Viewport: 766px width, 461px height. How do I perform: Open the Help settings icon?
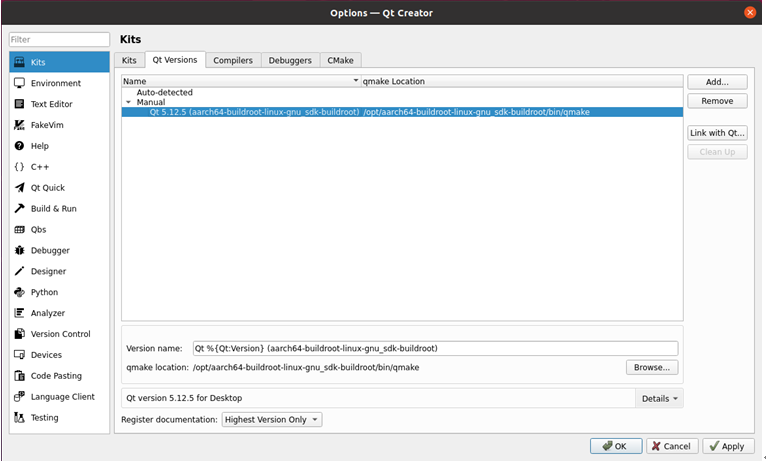(20, 146)
